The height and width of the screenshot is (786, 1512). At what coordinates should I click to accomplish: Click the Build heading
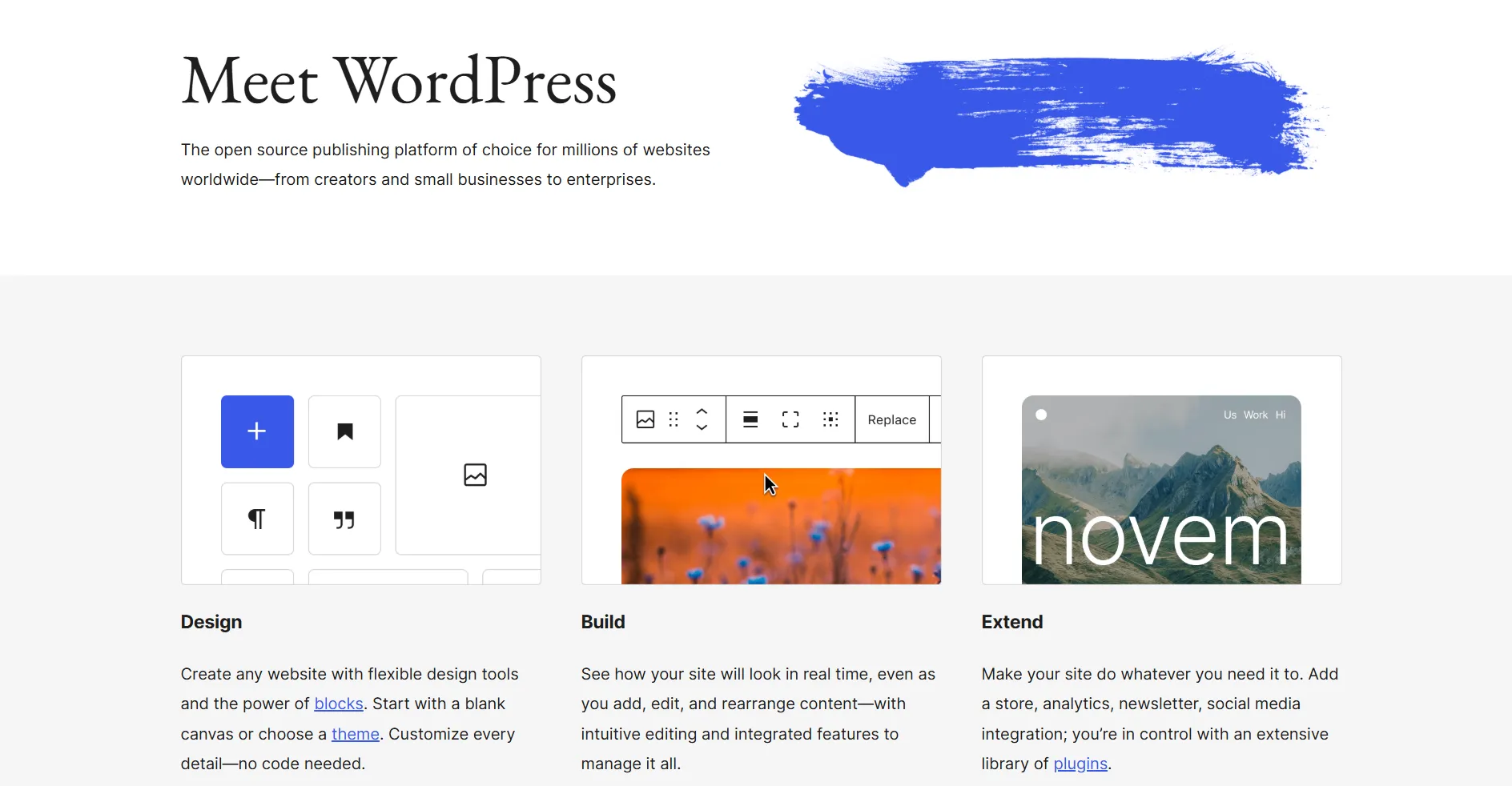(603, 622)
